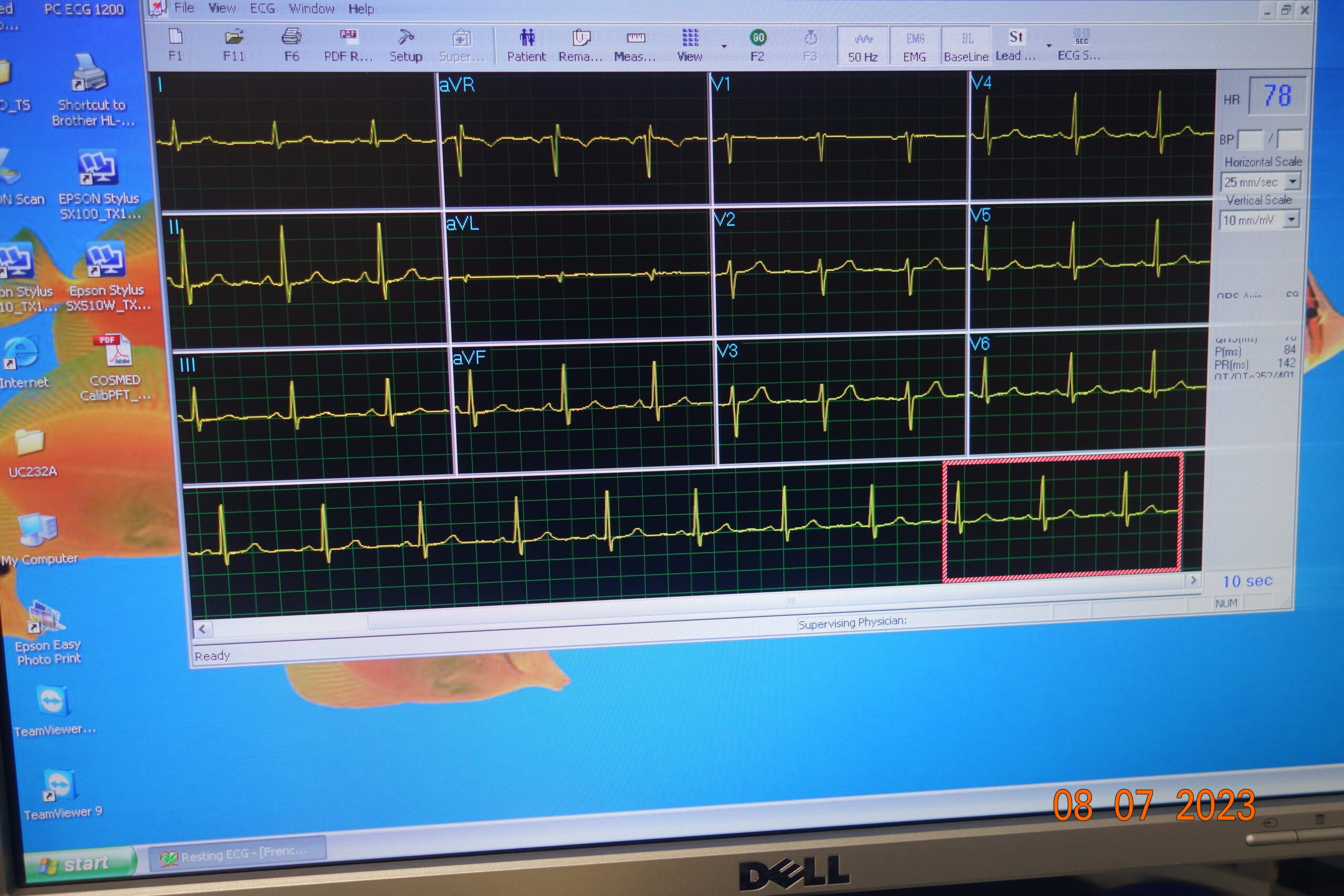Restore down the ECG child window

(1286, 10)
